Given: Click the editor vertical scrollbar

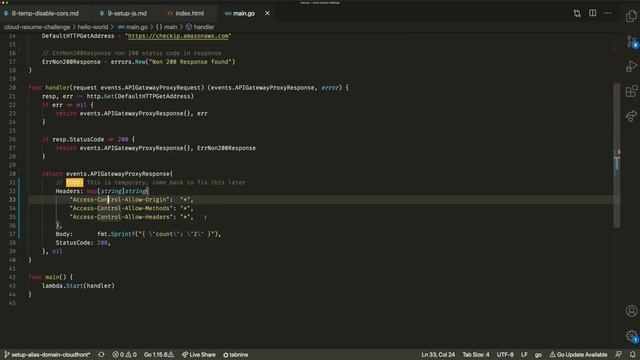Looking at the screenshot, I should (616, 155).
